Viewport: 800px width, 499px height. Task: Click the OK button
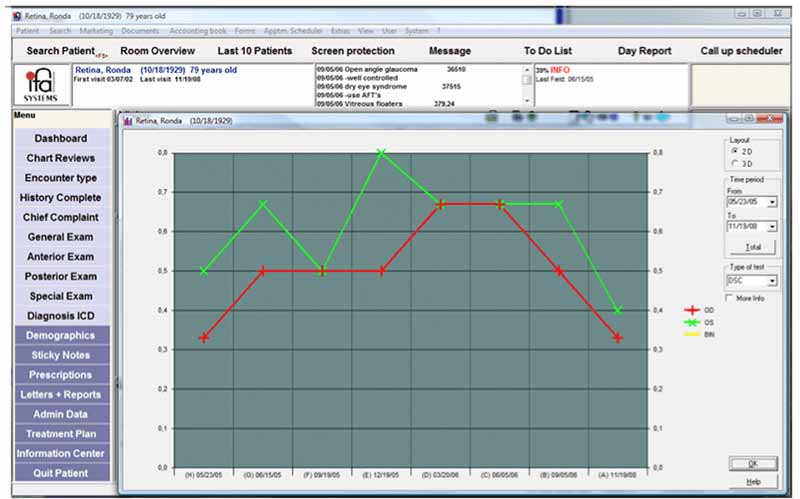click(x=753, y=463)
